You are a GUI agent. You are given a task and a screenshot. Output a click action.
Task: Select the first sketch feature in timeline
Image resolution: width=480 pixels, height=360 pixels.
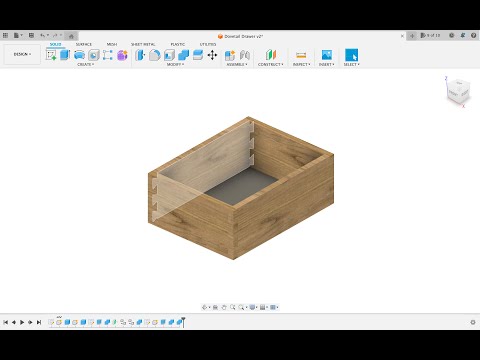click(x=51, y=322)
